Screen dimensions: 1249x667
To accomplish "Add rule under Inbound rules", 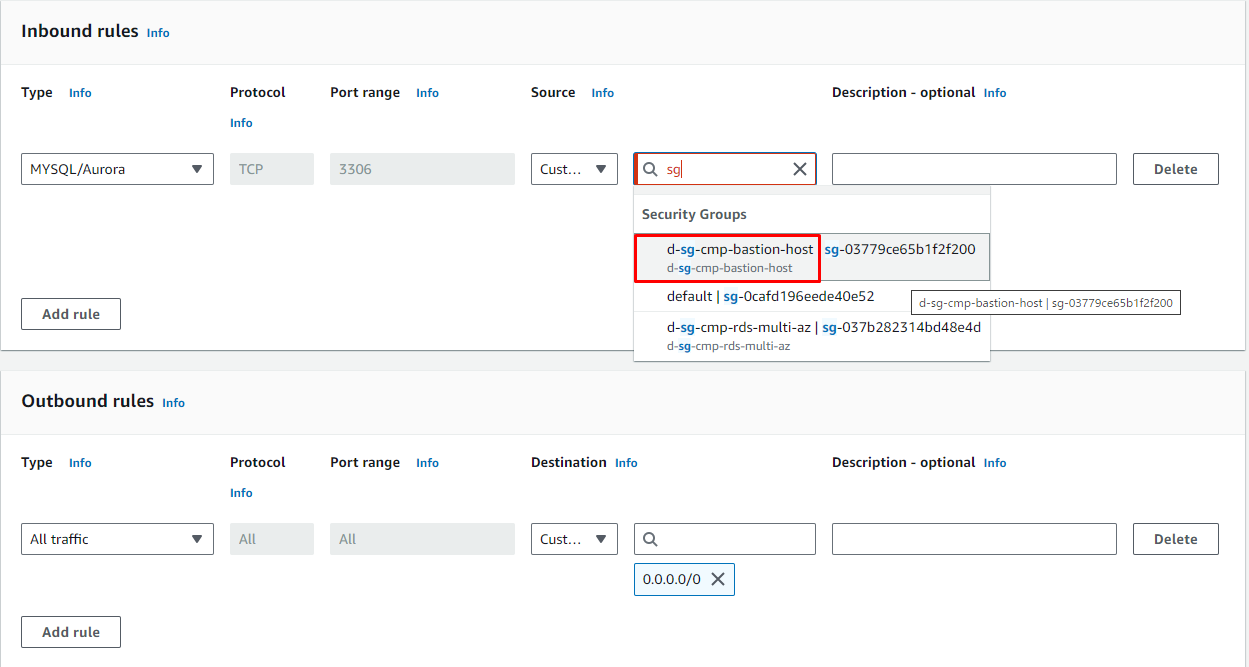I will pyautogui.click(x=71, y=314).
